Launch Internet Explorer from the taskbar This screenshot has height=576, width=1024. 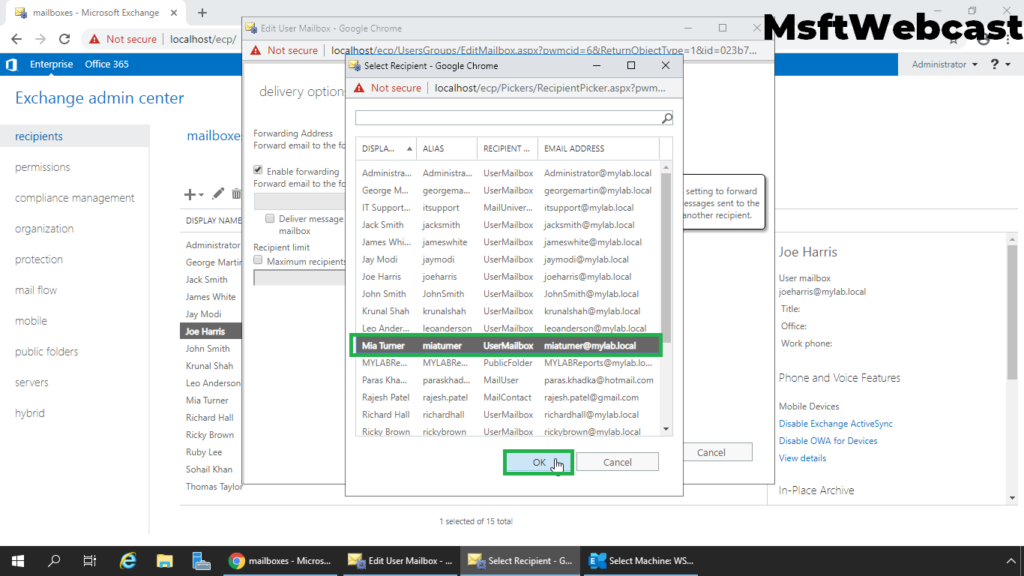click(127, 561)
